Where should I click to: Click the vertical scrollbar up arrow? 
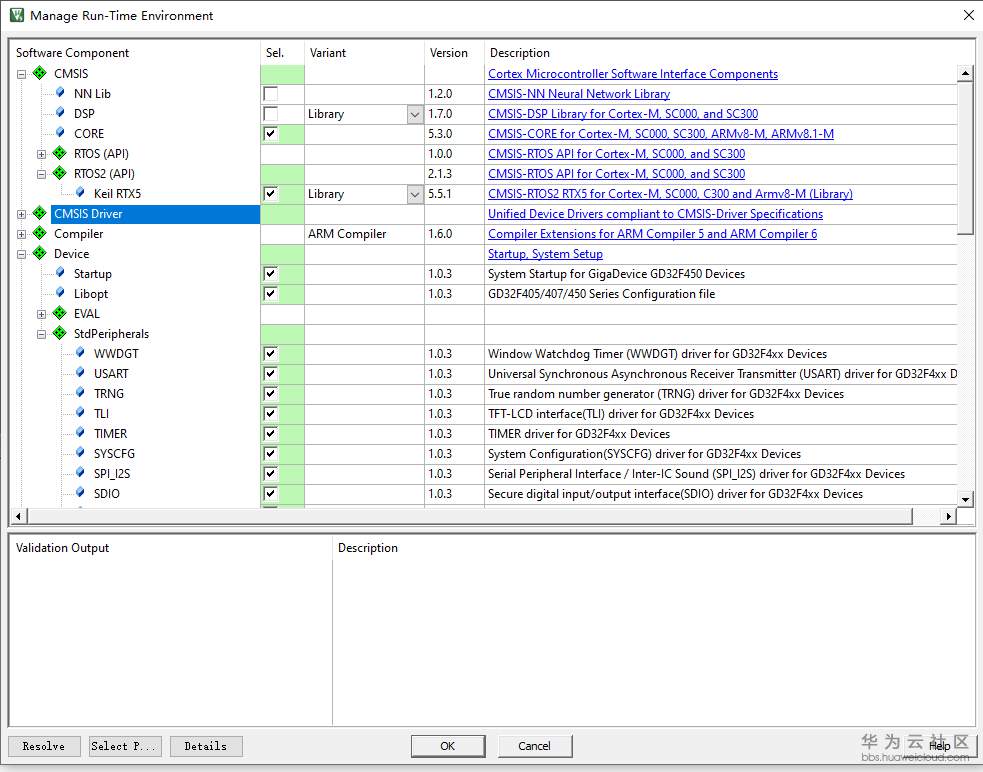point(965,73)
